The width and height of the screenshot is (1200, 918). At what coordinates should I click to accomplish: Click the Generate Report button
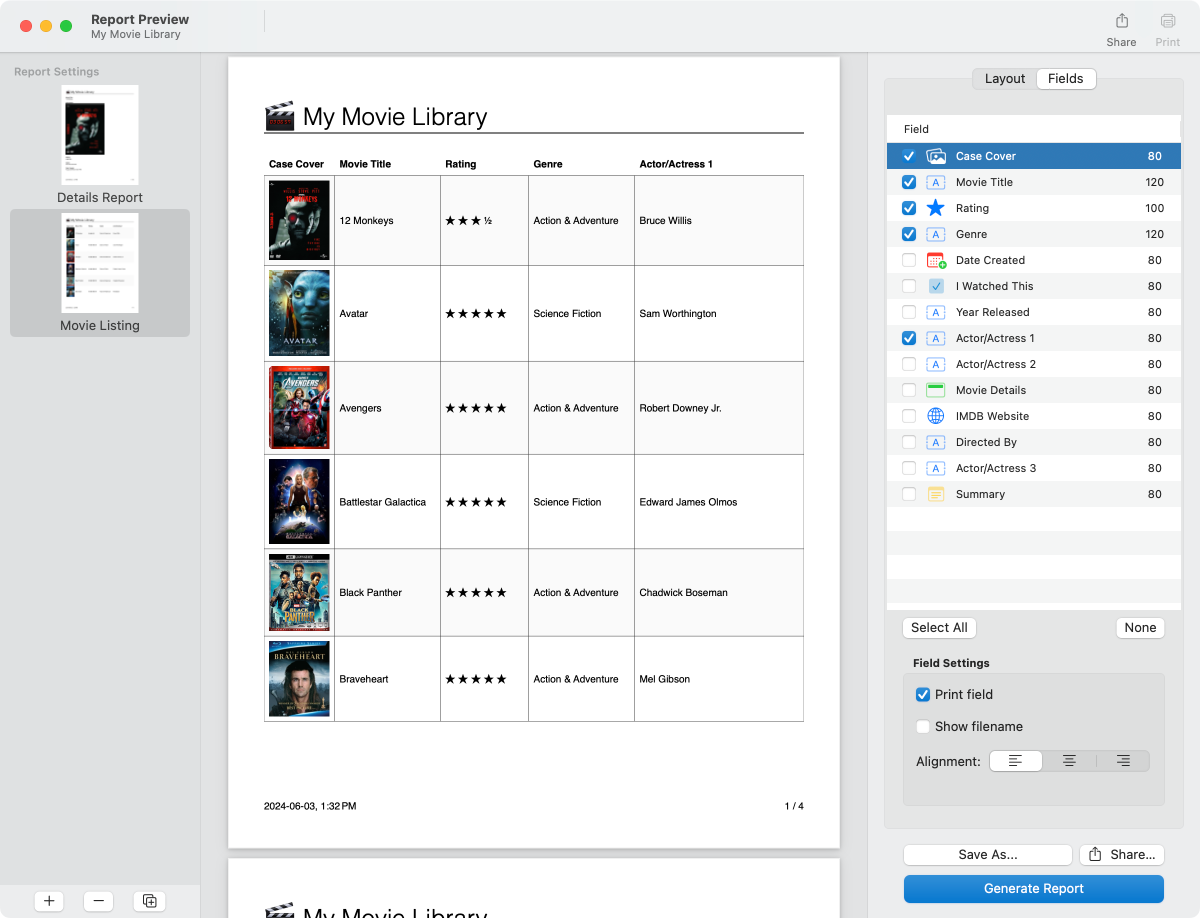(1033, 888)
